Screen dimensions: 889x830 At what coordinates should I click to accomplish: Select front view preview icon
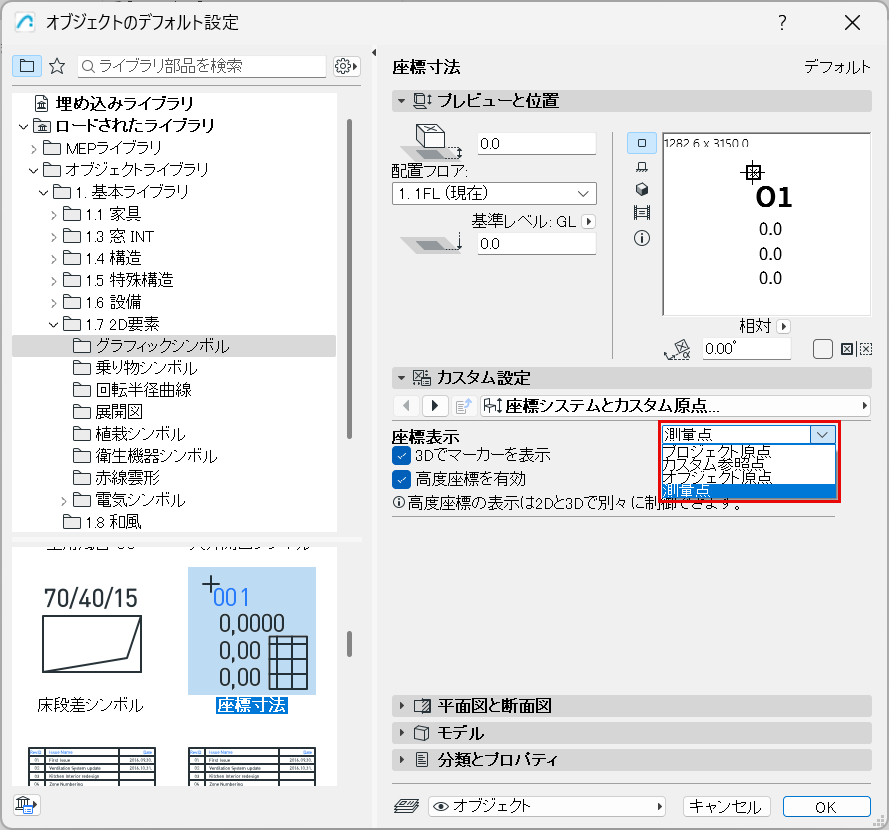tap(641, 167)
